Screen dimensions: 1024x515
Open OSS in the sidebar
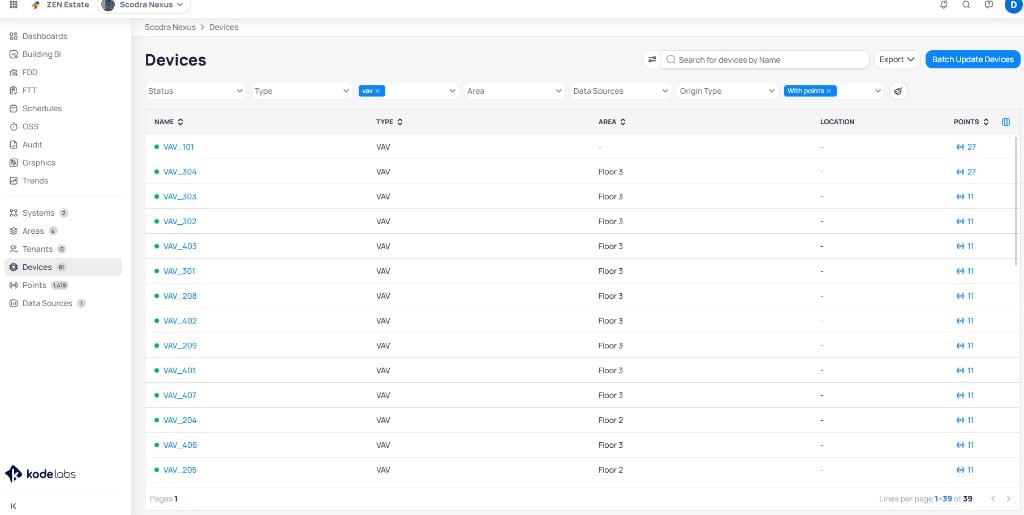coord(30,127)
